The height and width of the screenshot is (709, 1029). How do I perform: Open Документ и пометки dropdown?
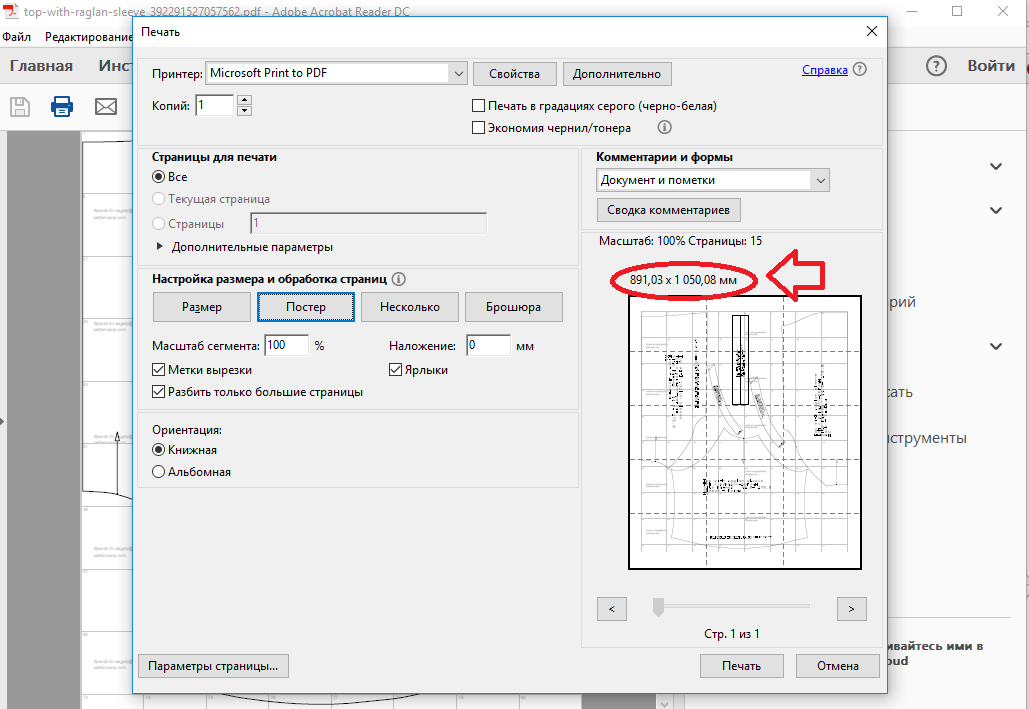pyautogui.click(x=820, y=181)
